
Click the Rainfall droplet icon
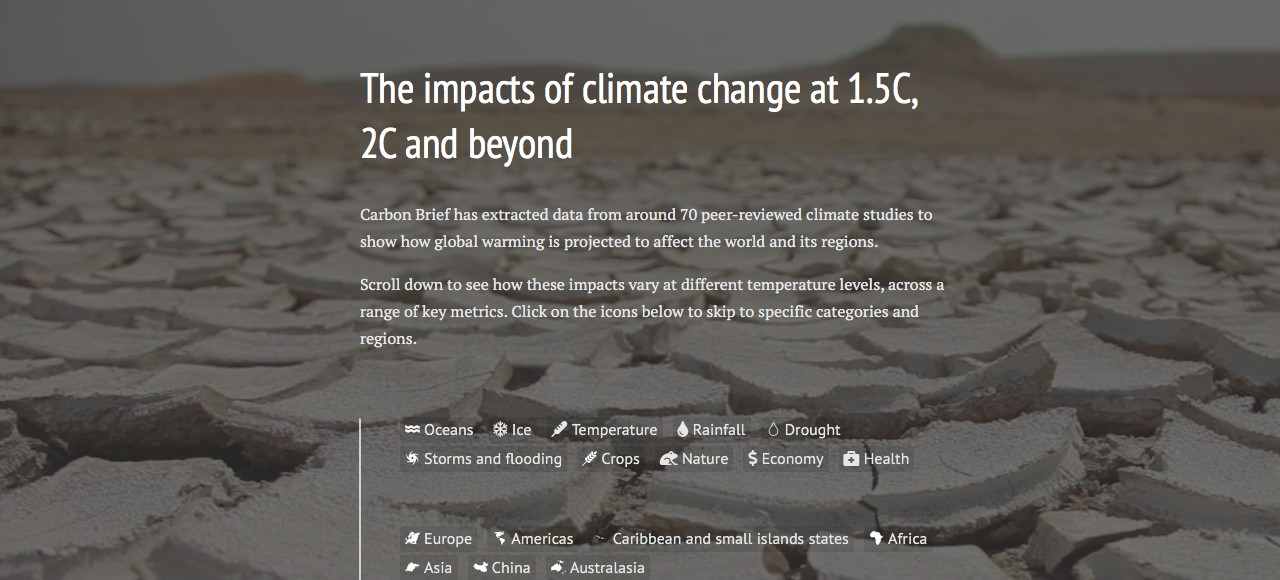coord(682,430)
